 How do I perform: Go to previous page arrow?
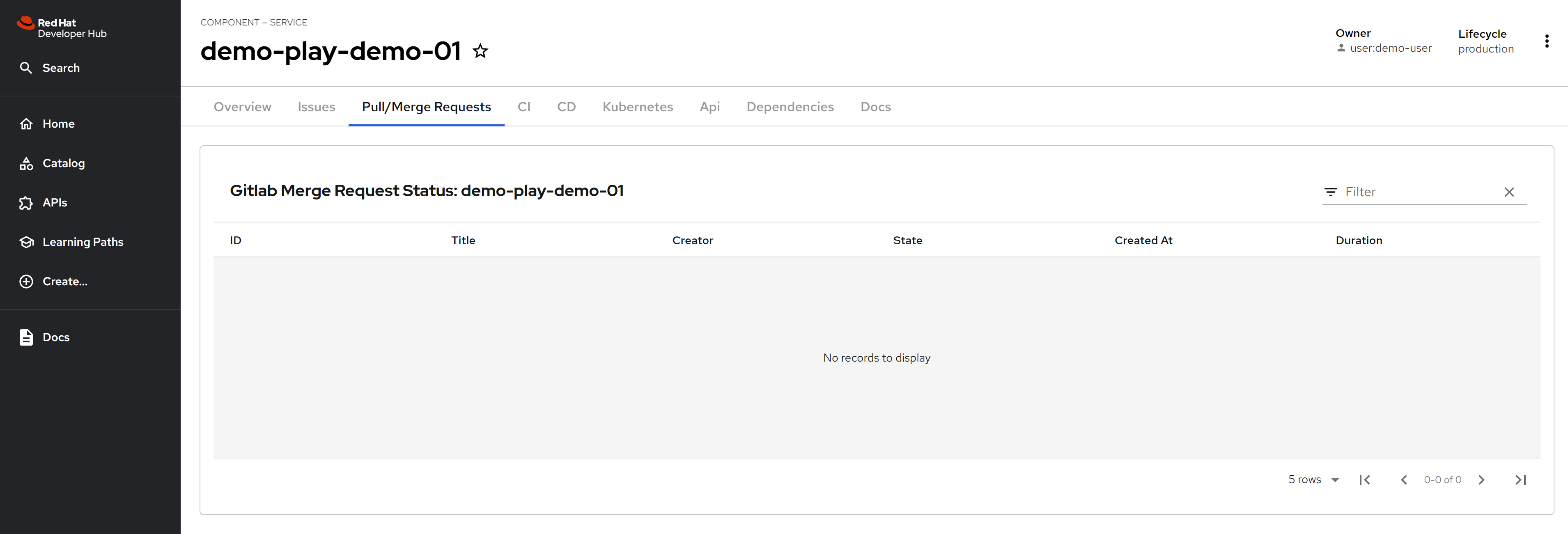(x=1404, y=480)
